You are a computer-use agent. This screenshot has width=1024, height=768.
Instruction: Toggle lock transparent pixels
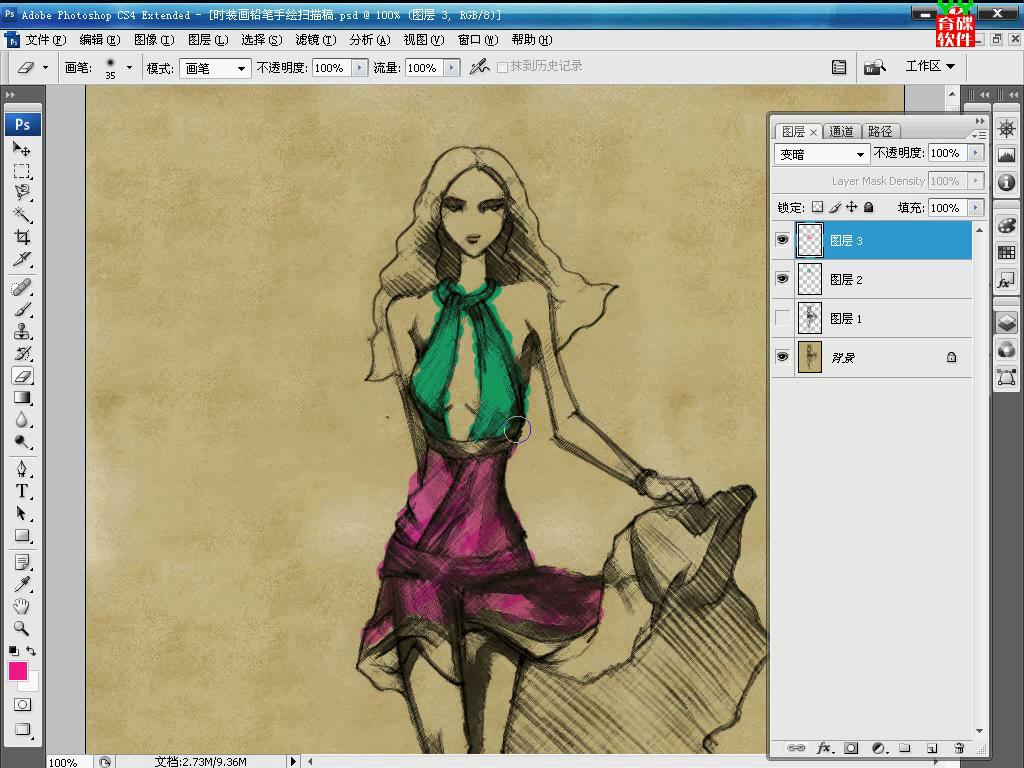pyautogui.click(x=817, y=207)
